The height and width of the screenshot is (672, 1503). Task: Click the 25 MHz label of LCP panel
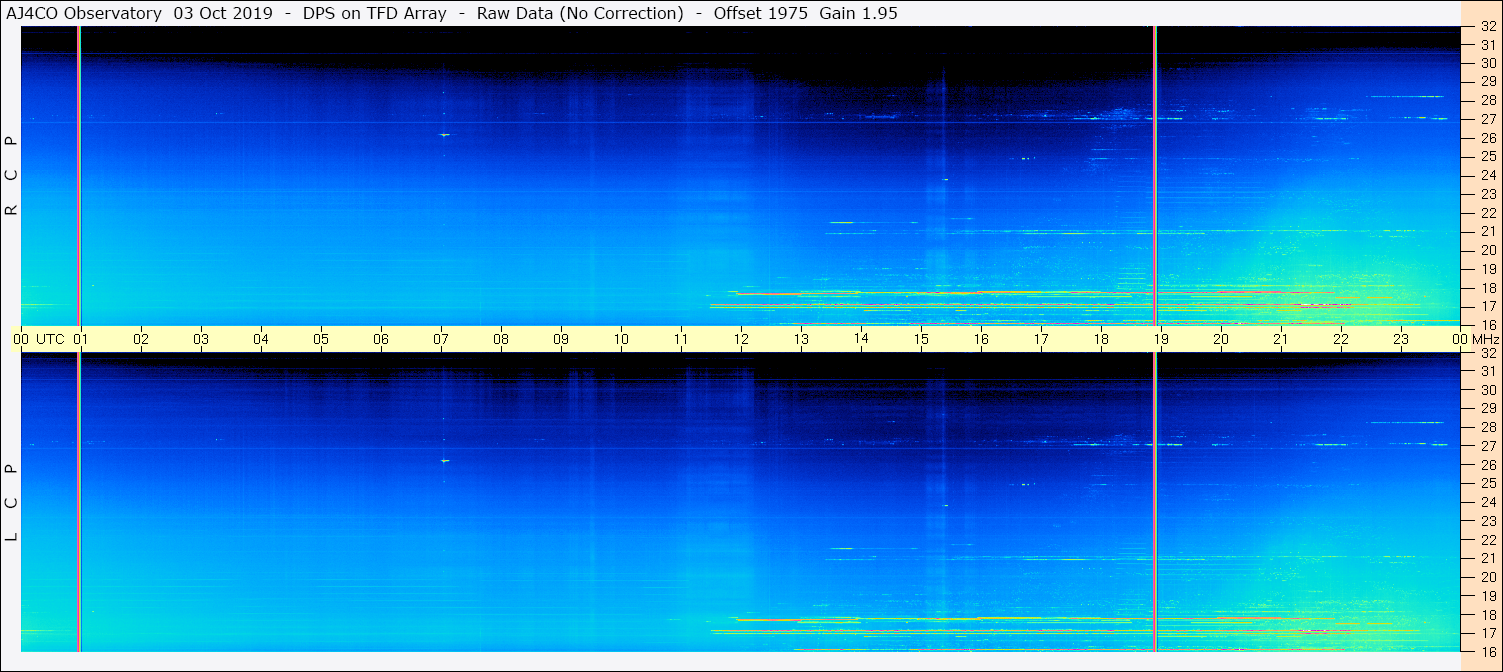coord(1488,483)
